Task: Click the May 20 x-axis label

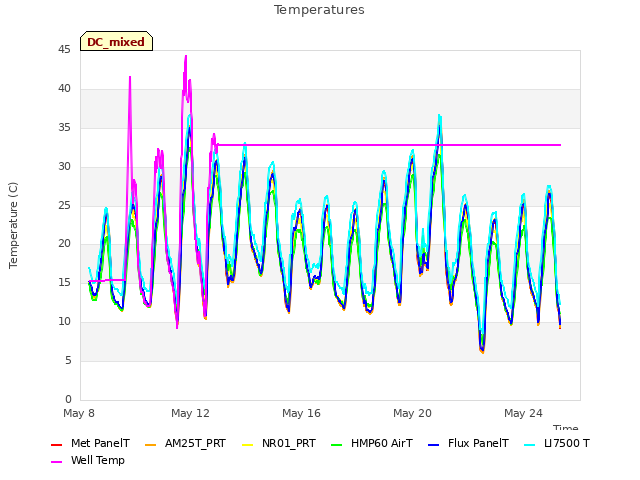Action: (x=412, y=413)
